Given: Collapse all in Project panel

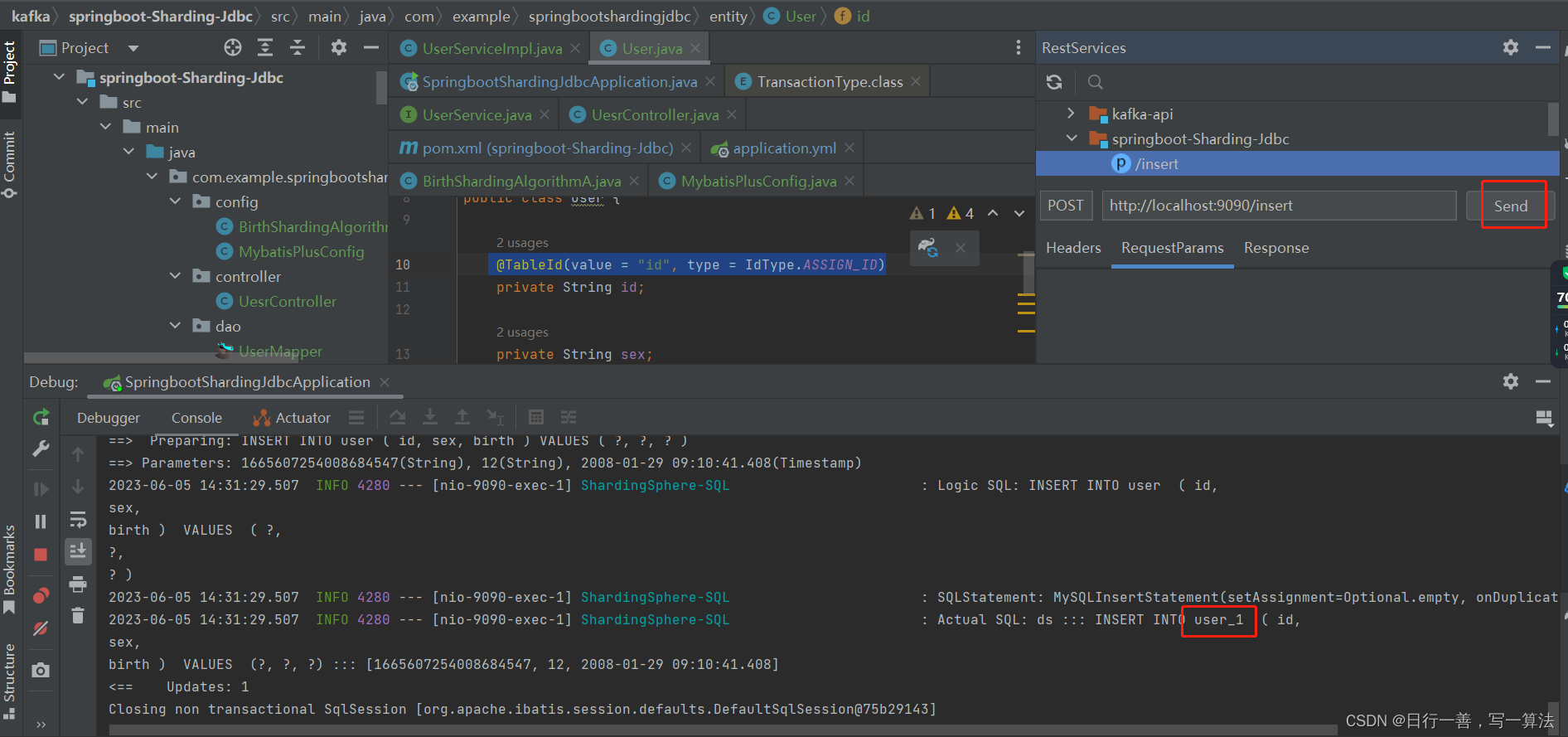Looking at the screenshot, I should pos(298,48).
